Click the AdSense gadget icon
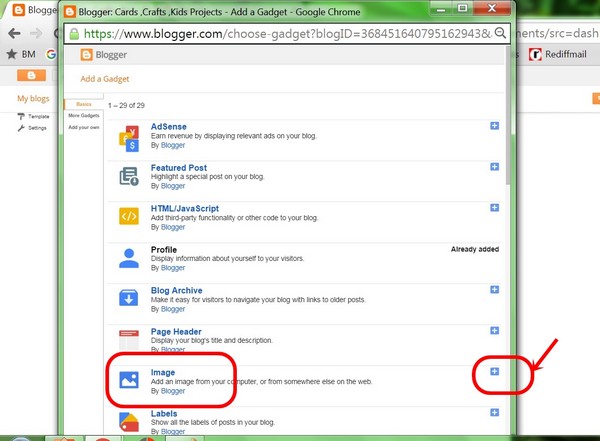The image size is (600, 441). tap(129, 138)
